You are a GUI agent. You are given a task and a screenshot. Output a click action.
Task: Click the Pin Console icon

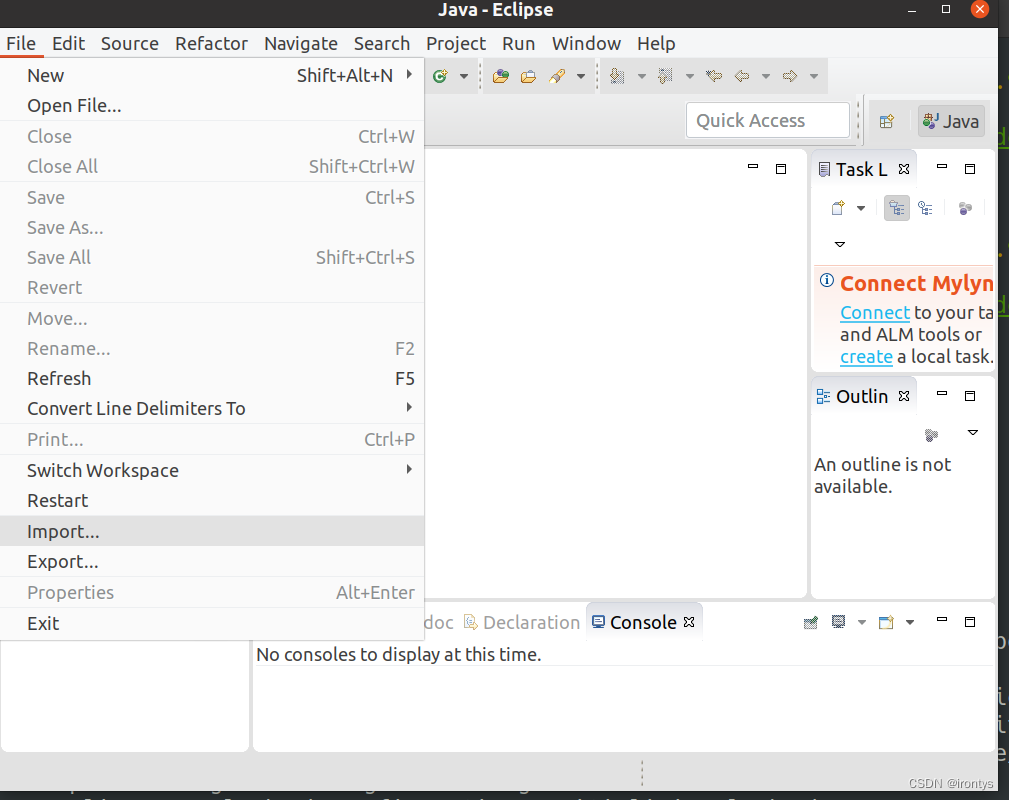coord(811,622)
